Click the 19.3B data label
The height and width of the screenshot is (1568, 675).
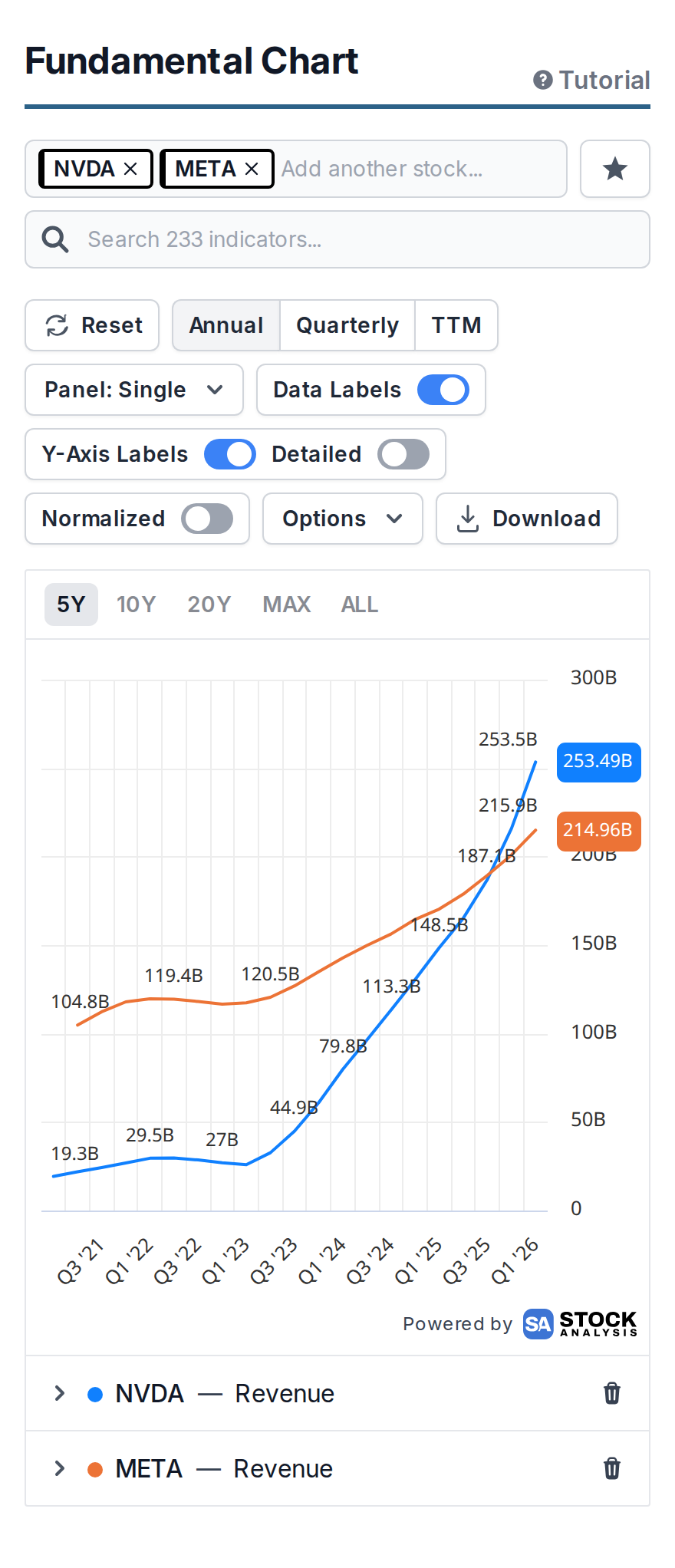tap(74, 1154)
